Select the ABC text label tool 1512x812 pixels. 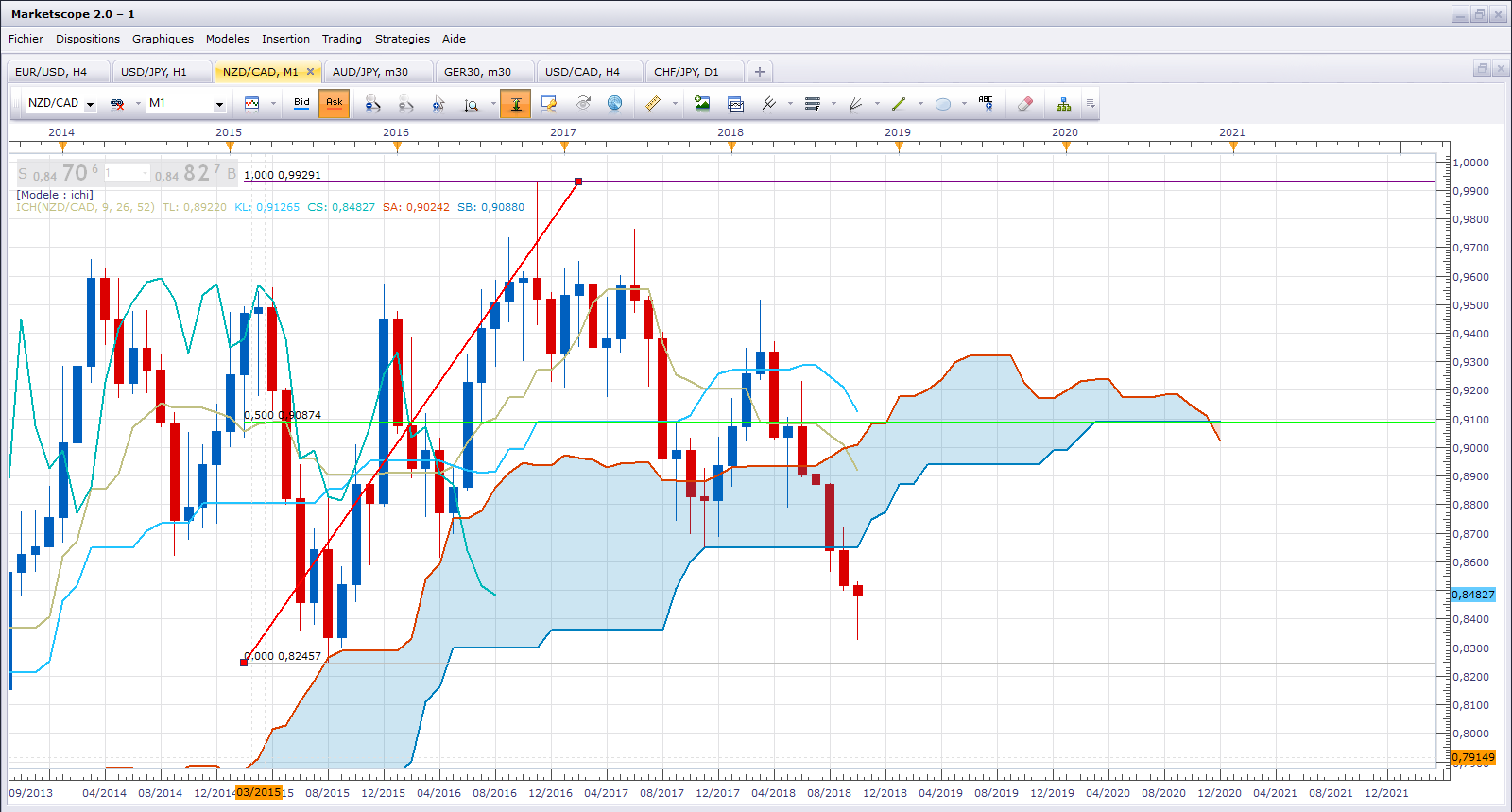click(986, 104)
